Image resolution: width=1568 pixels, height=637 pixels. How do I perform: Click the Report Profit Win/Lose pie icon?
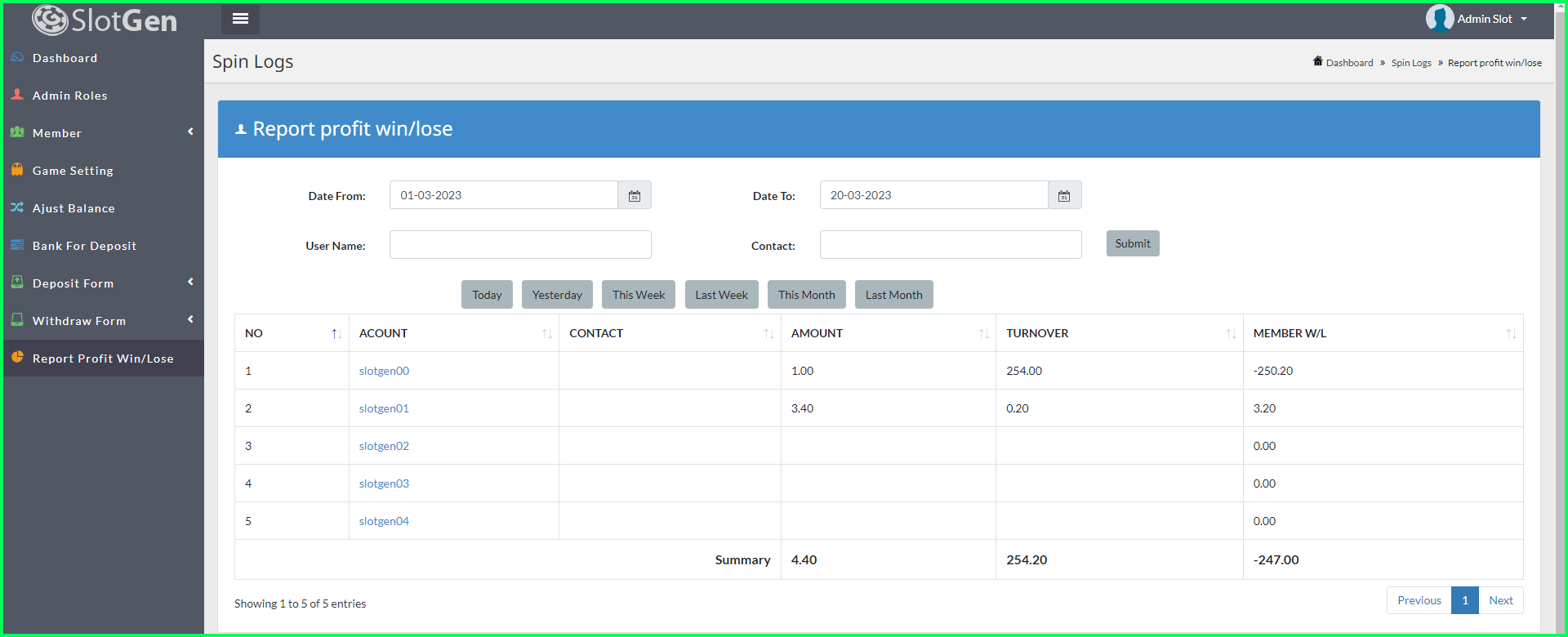[17, 357]
